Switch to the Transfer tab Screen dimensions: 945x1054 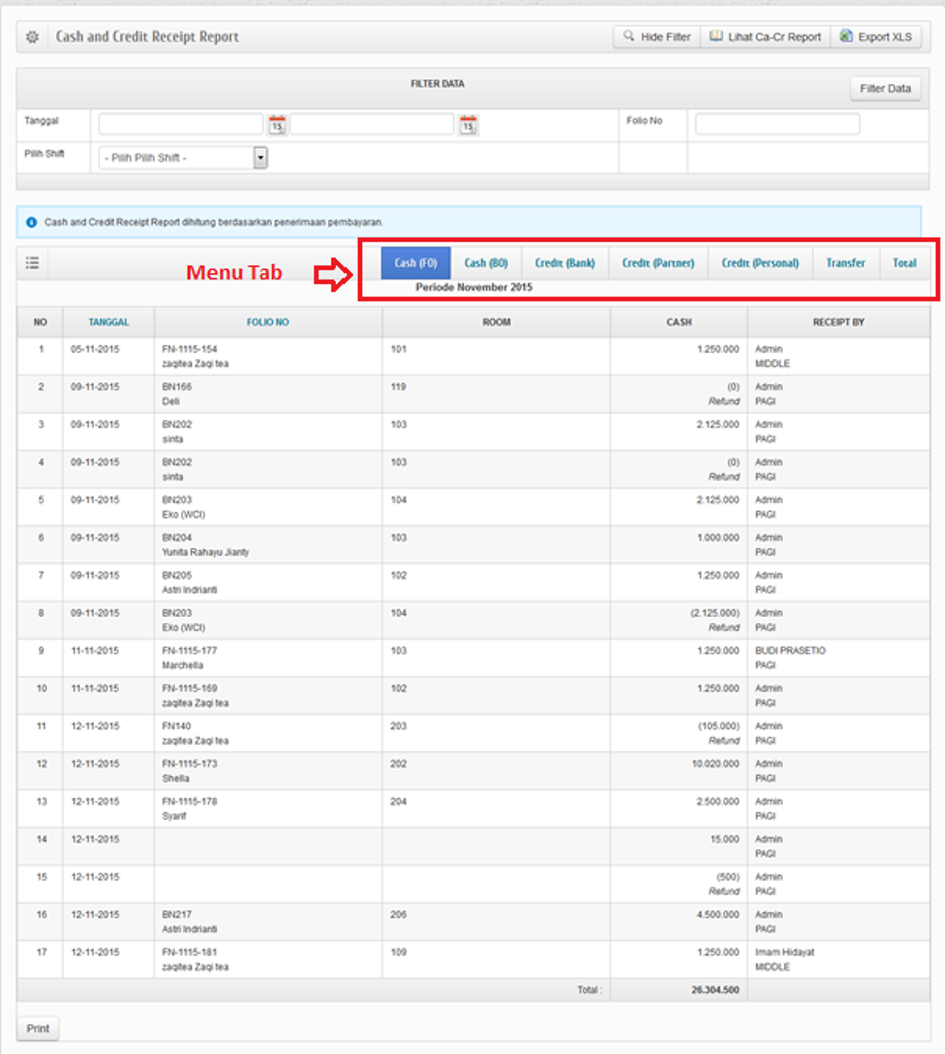(x=845, y=263)
